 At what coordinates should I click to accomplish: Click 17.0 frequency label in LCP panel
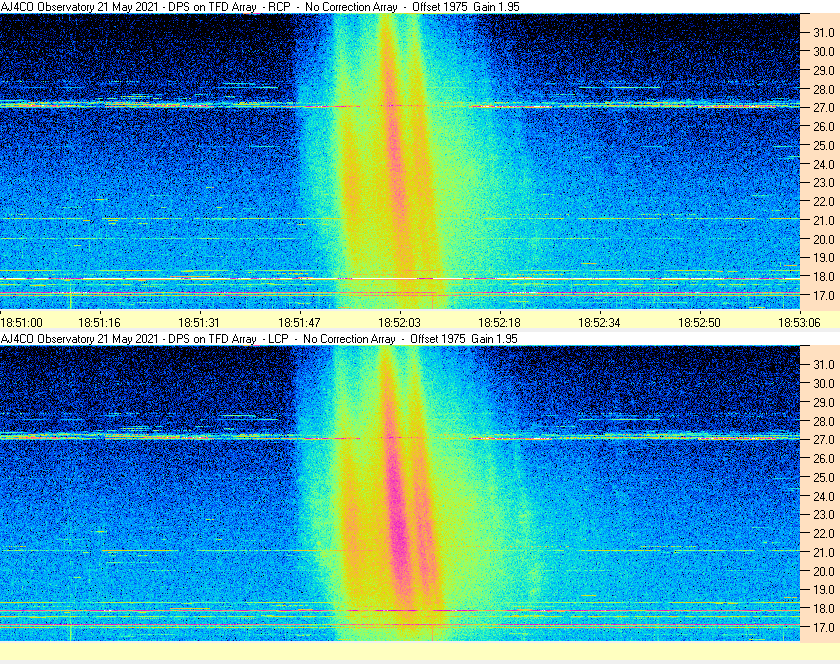824,628
